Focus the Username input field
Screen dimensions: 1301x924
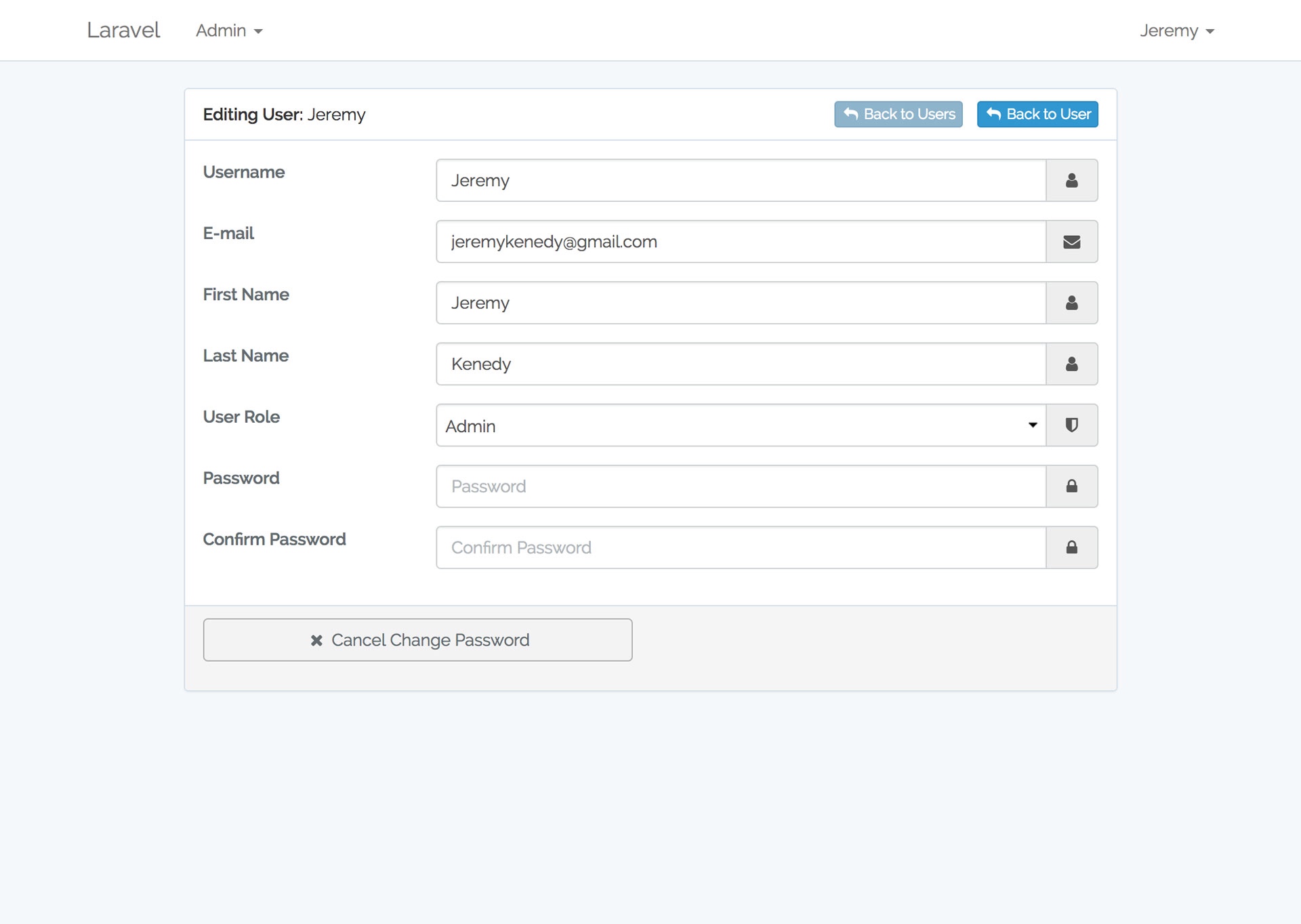(x=741, y=180)
